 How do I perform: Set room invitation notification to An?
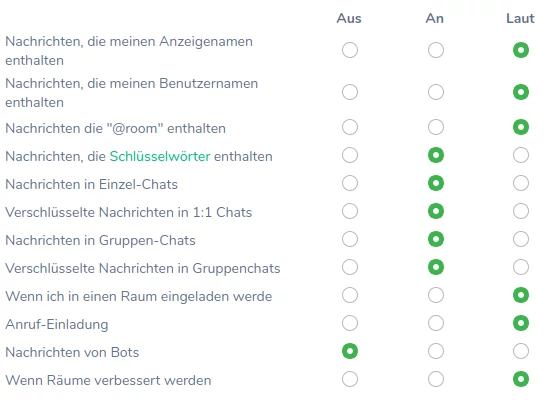click(436, 295)
